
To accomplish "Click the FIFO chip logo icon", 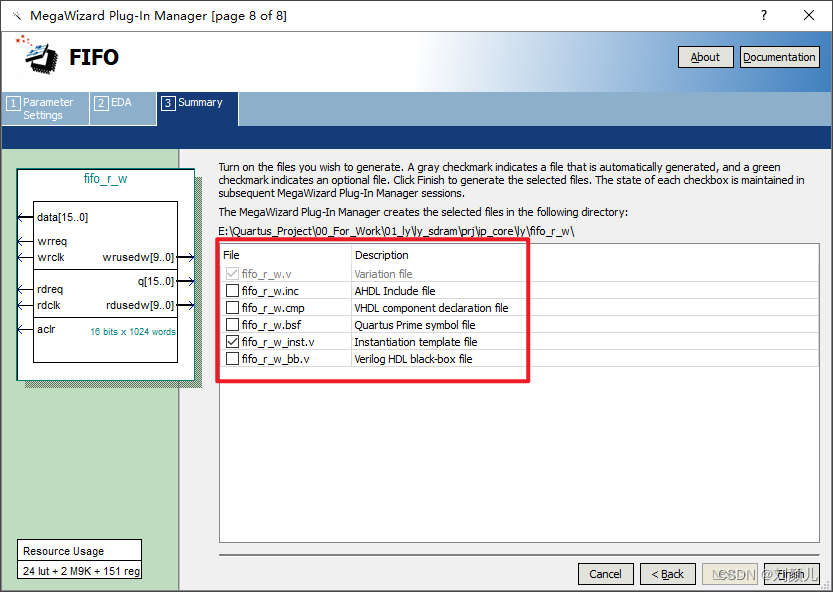I will [x=39, y=56].
